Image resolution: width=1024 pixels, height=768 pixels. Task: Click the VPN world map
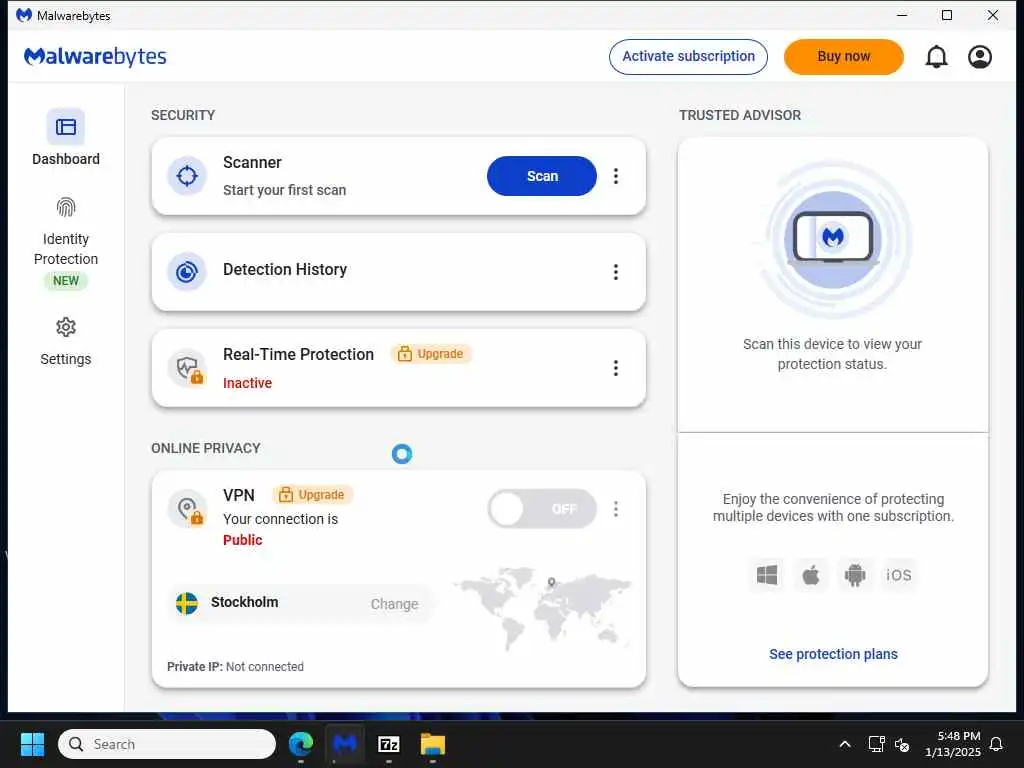coord(542,607)
